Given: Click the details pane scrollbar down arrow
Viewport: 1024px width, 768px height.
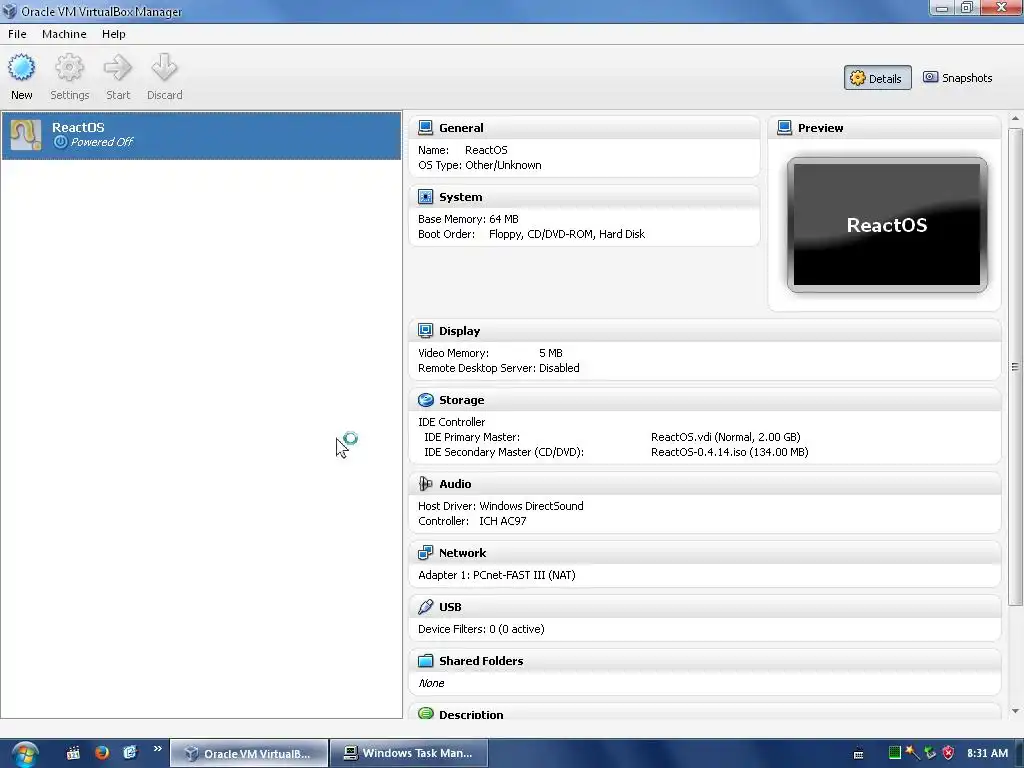Looking at the screenshot, I should [x=1015, y=711].
